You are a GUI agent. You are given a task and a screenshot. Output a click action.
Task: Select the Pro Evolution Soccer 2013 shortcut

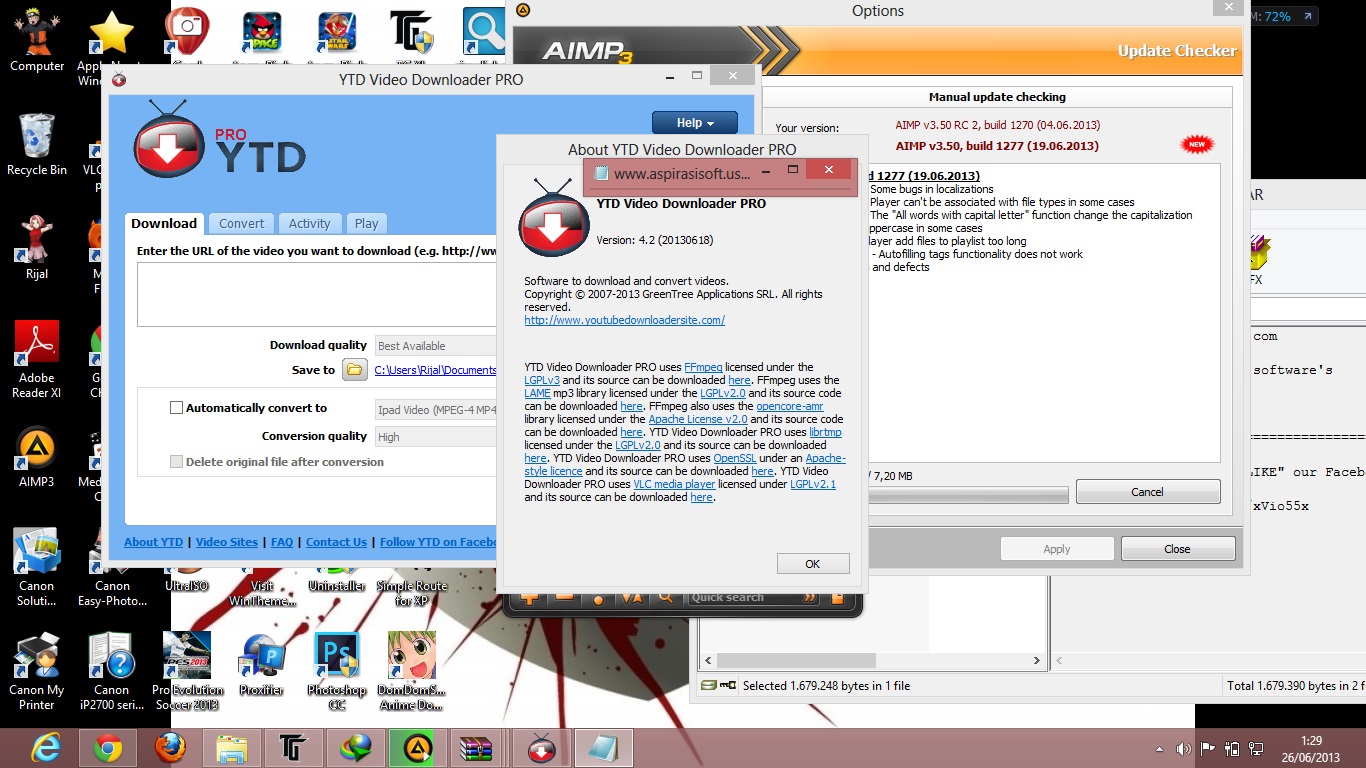pos(187,672)
